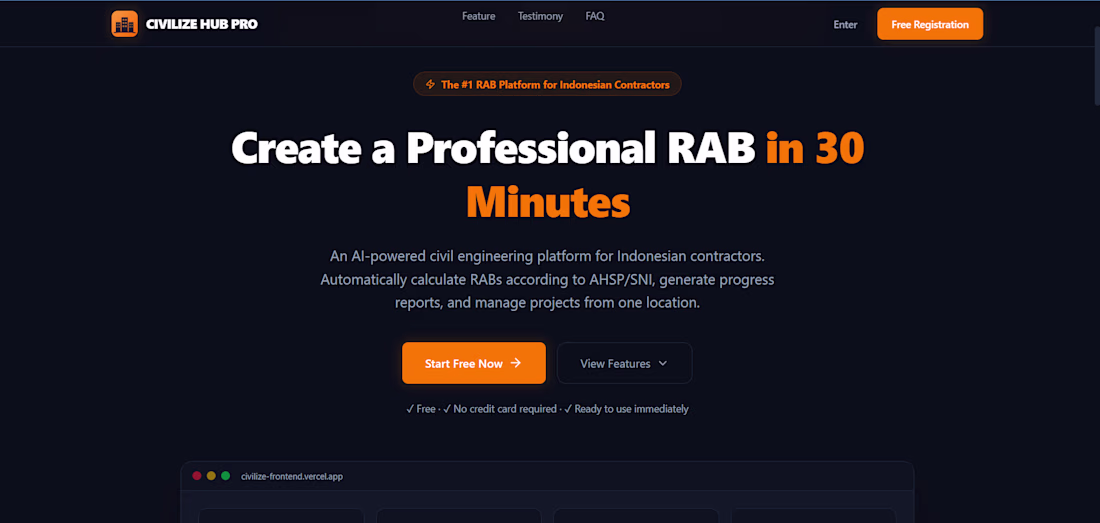Click the yellow dot in the mockup window
This screenshot has height=523, width=1100.
[x=211, y=476]
